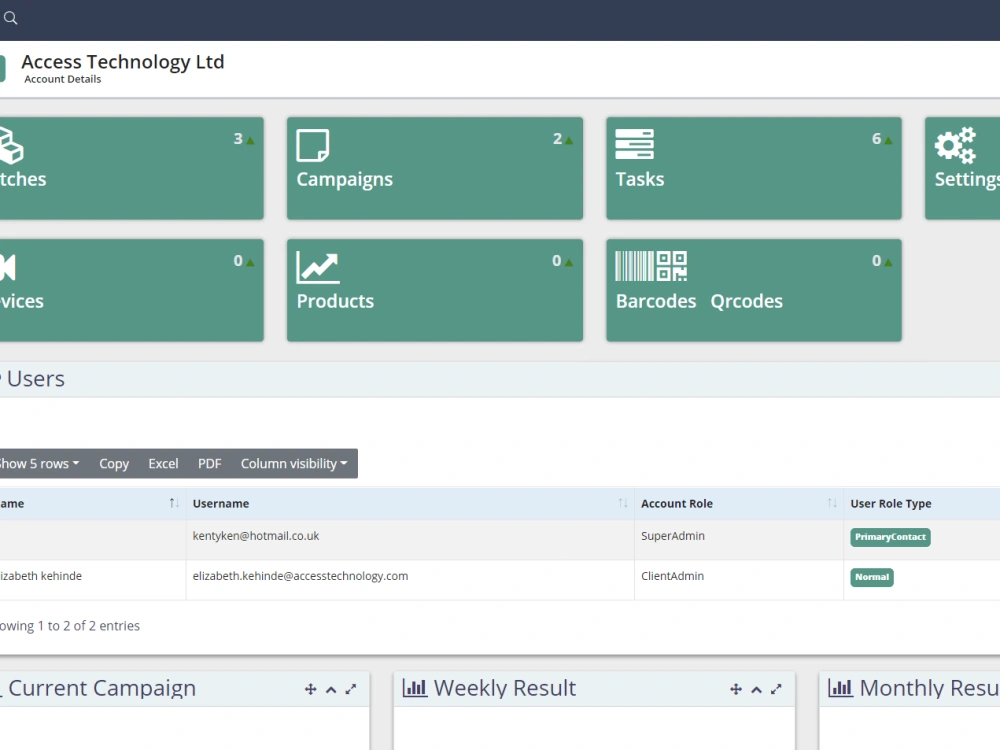The width and height of the screenshot is (1000, 750).
Task: Export the users table to PDF
Action: pos(210,464)
